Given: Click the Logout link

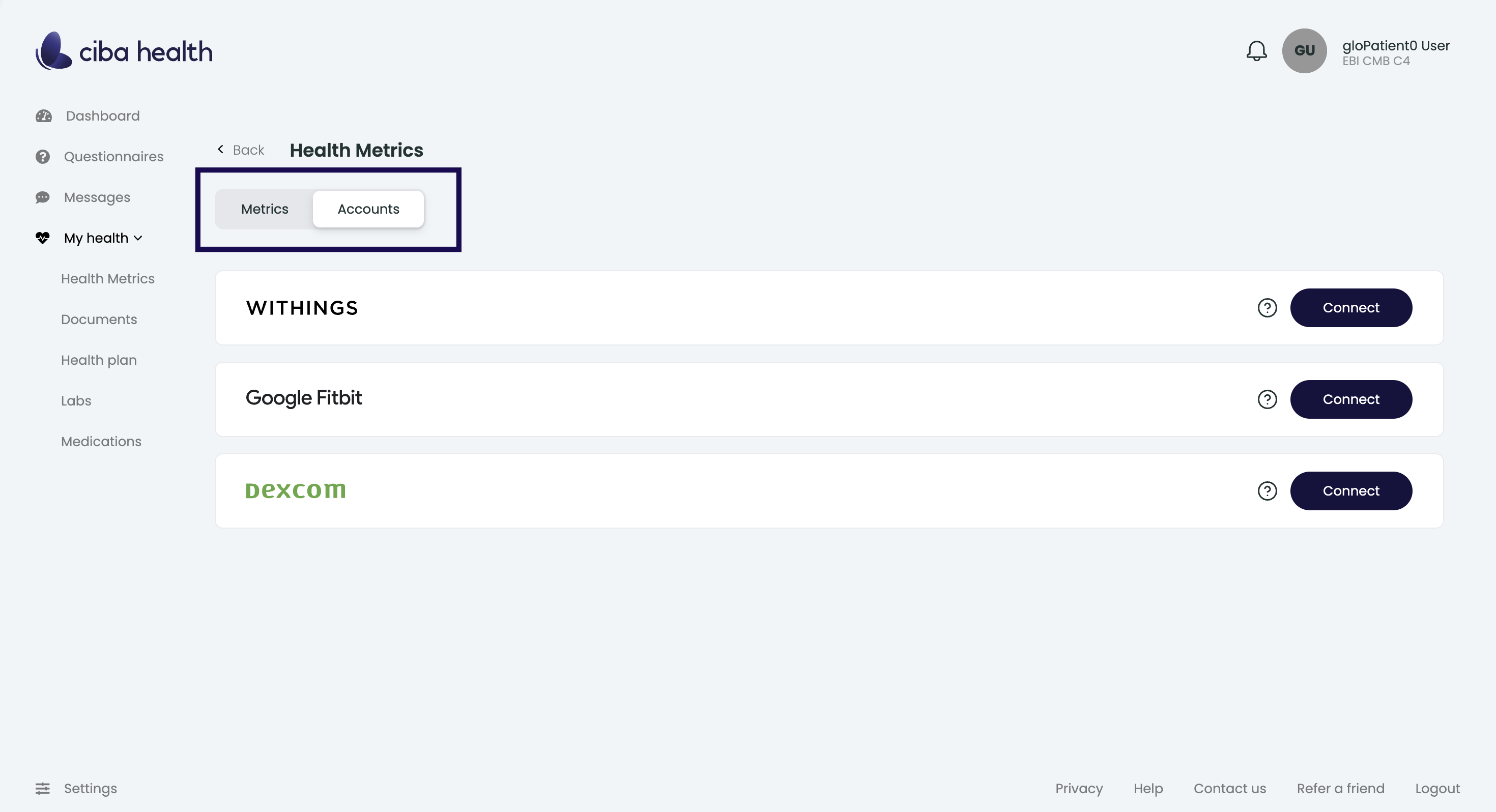Looking at the screenshot, I should 1437,788.
